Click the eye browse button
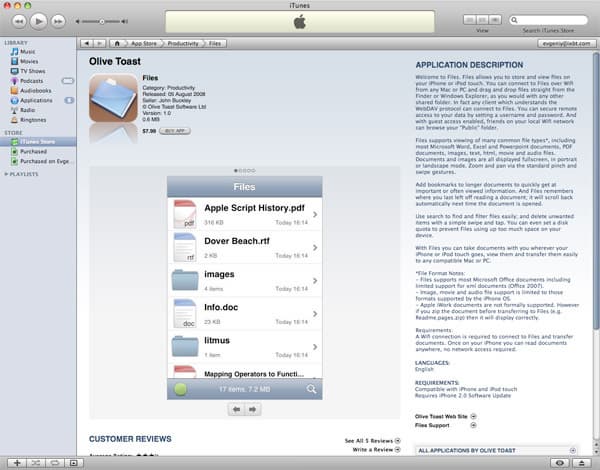The height and width of the screenshot is (470, 600). (559, 463)
